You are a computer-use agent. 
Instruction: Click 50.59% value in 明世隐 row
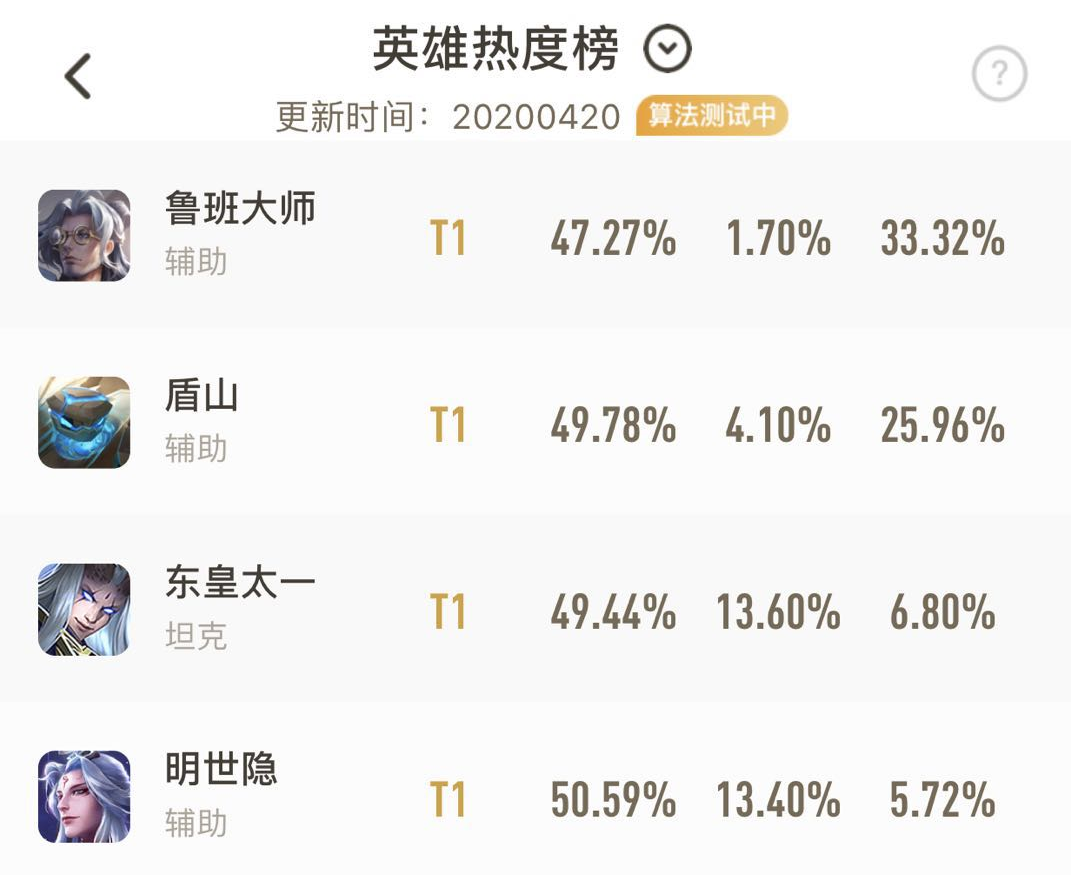pyautogui.click(x=613, y=799)
